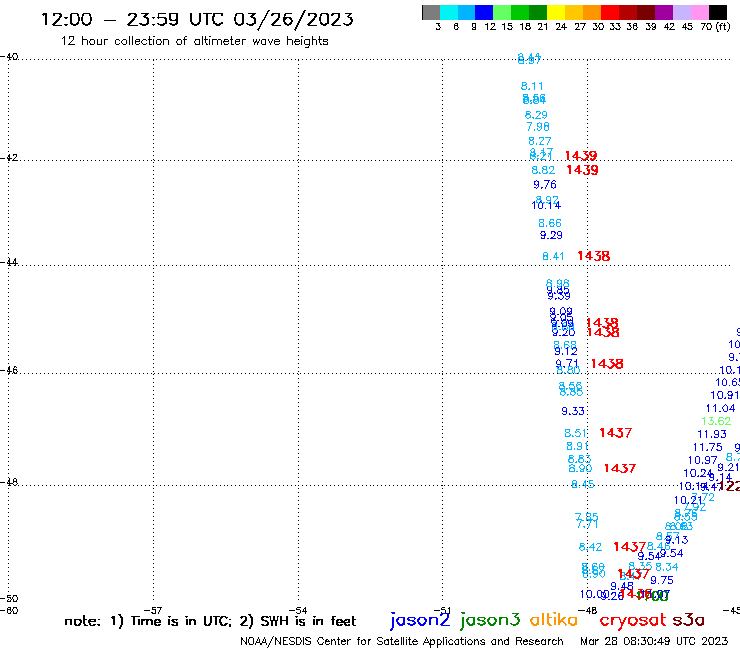Select the purple swatch in the color legend
Screen dimensions: 740x650
pos(664,12)
